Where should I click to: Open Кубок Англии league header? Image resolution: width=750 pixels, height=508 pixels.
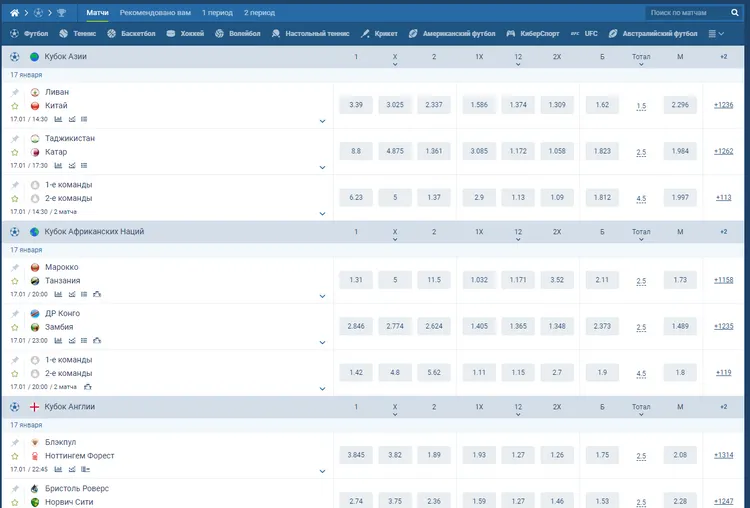70,407
